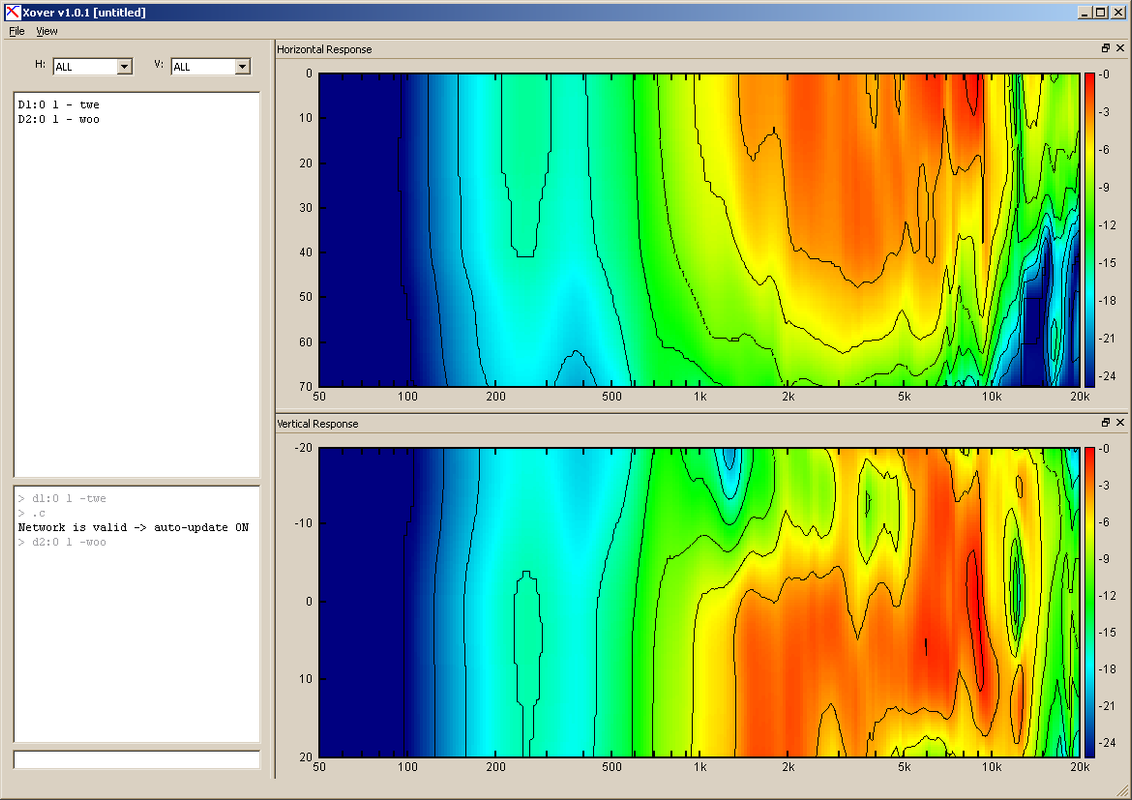Image resolution: width=1132 pixels, height=800 pixels.
Task: Click the '> d2:0 1 -woo' console line
Action: pos(62,542)
